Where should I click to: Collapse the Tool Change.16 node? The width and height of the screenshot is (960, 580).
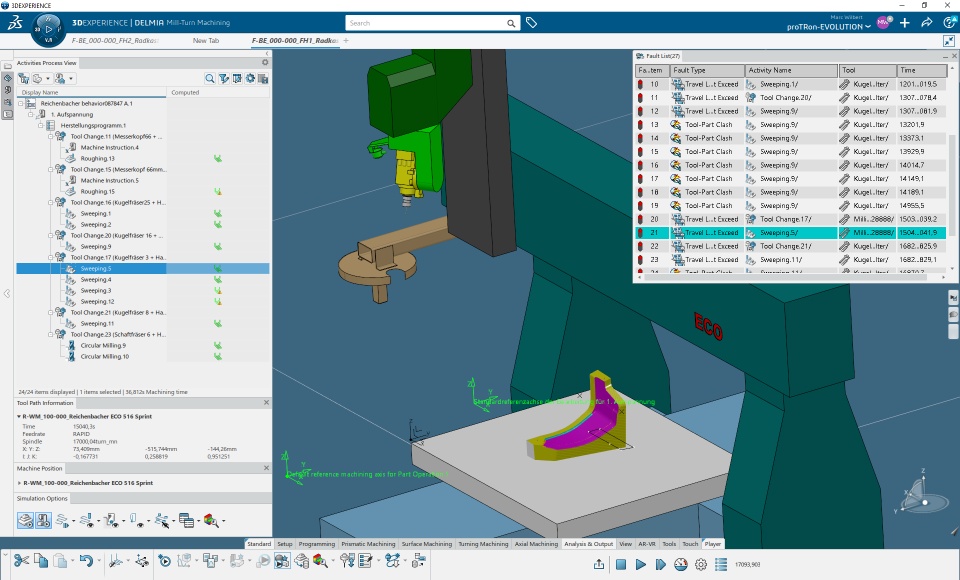pos(51,202)
